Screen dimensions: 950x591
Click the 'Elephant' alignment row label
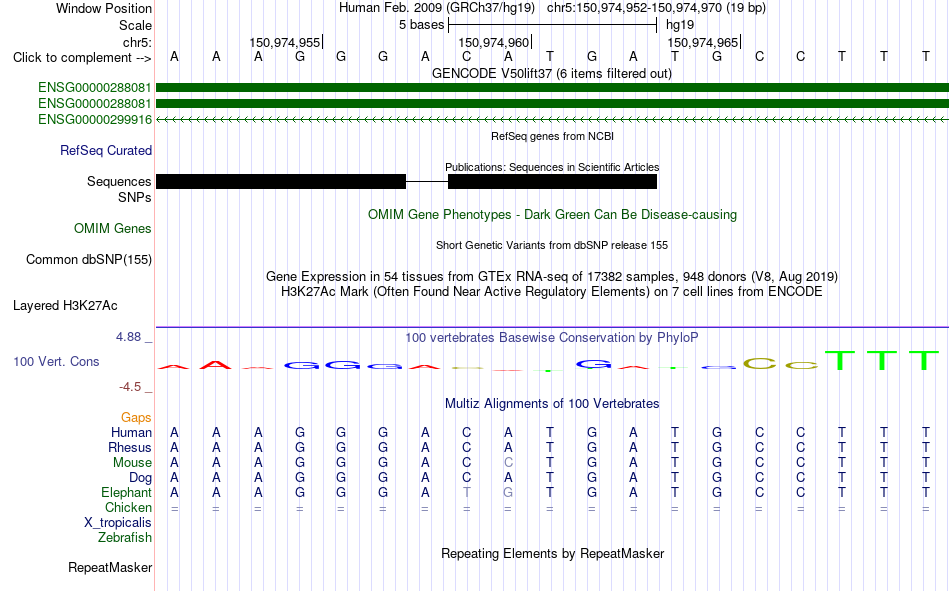coord(126,492)
